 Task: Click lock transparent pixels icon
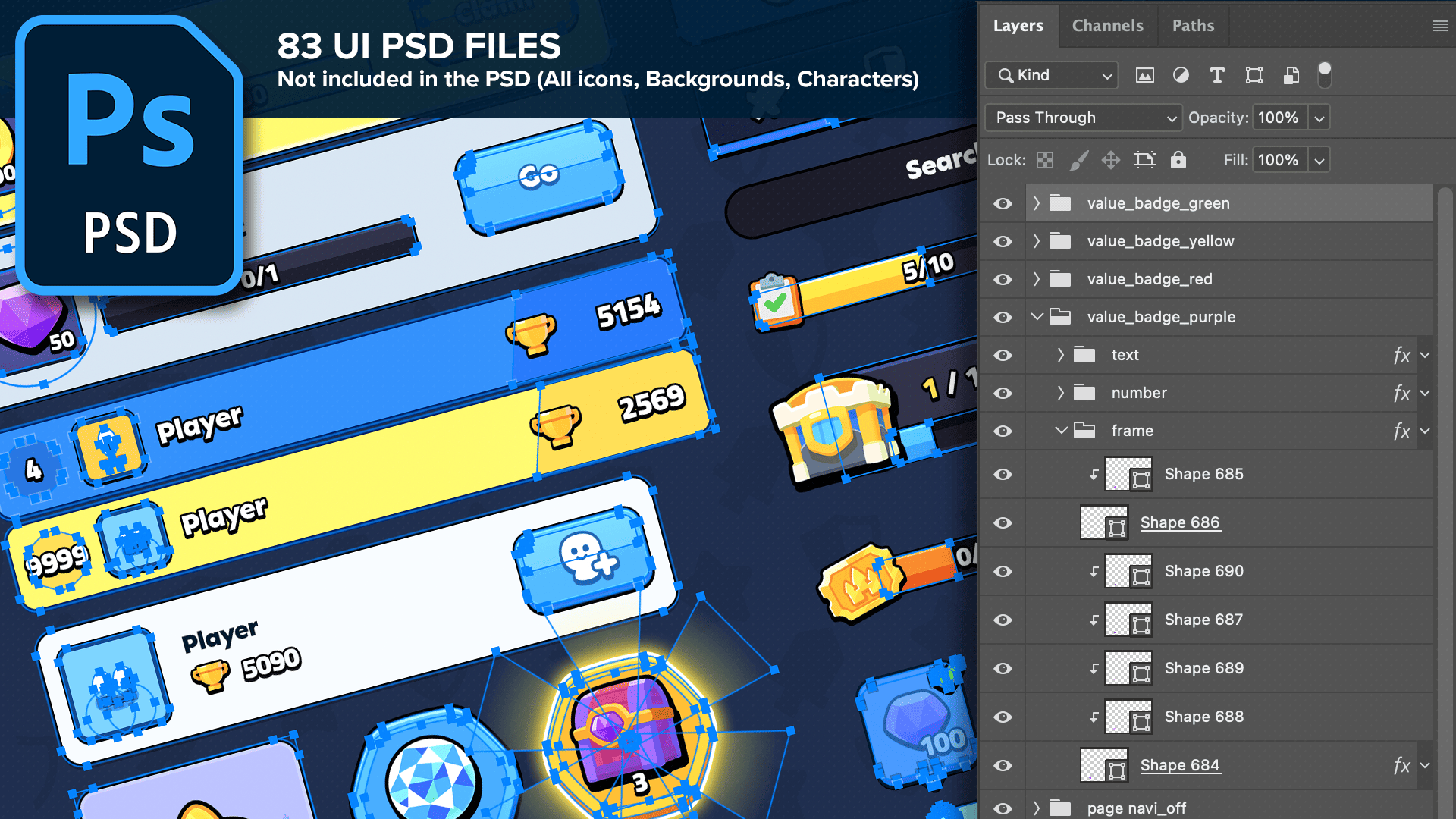1045,160
